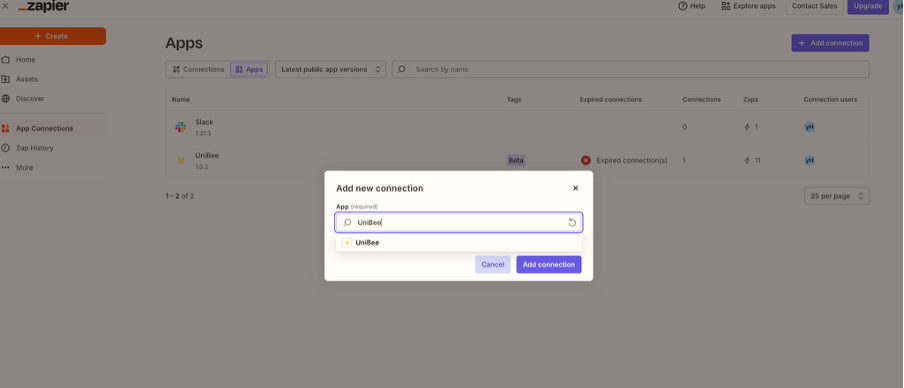Click the Expired connections column header
Screen dimensions: 904x388
tap(611, 100)
